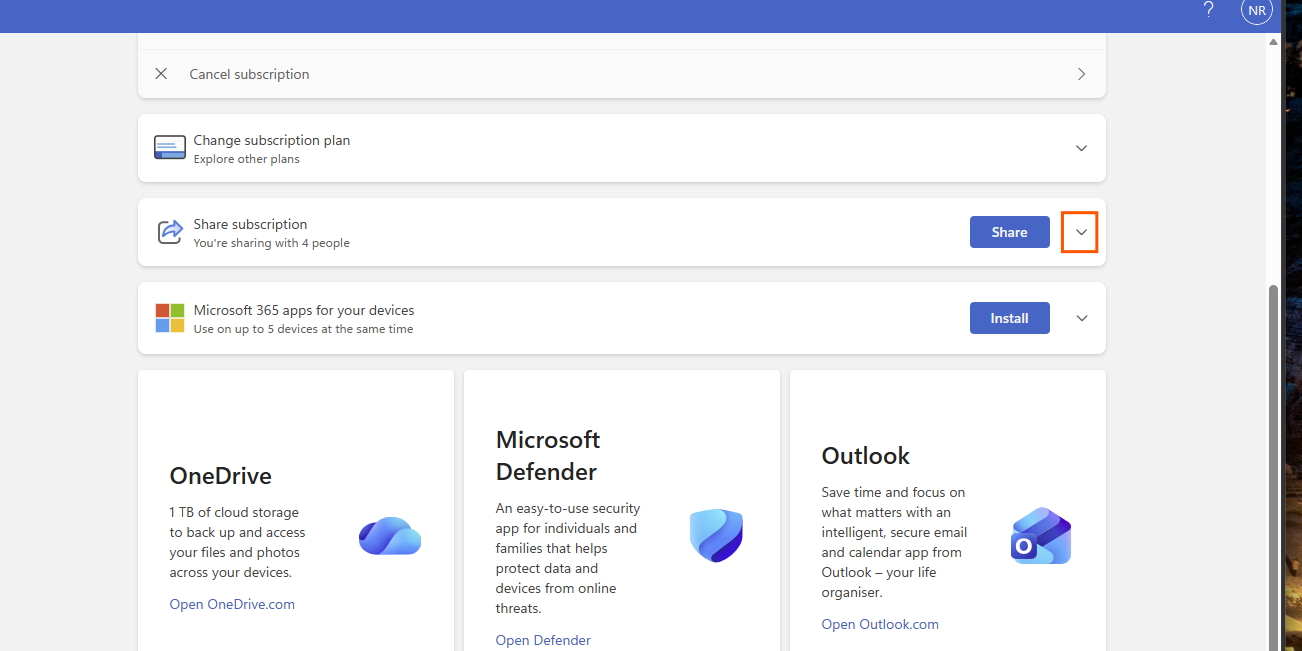The width and height of the screenshot is (1302, 651).
Task: Click the Microsoft Defender shield icon
Action: point(716,535)
